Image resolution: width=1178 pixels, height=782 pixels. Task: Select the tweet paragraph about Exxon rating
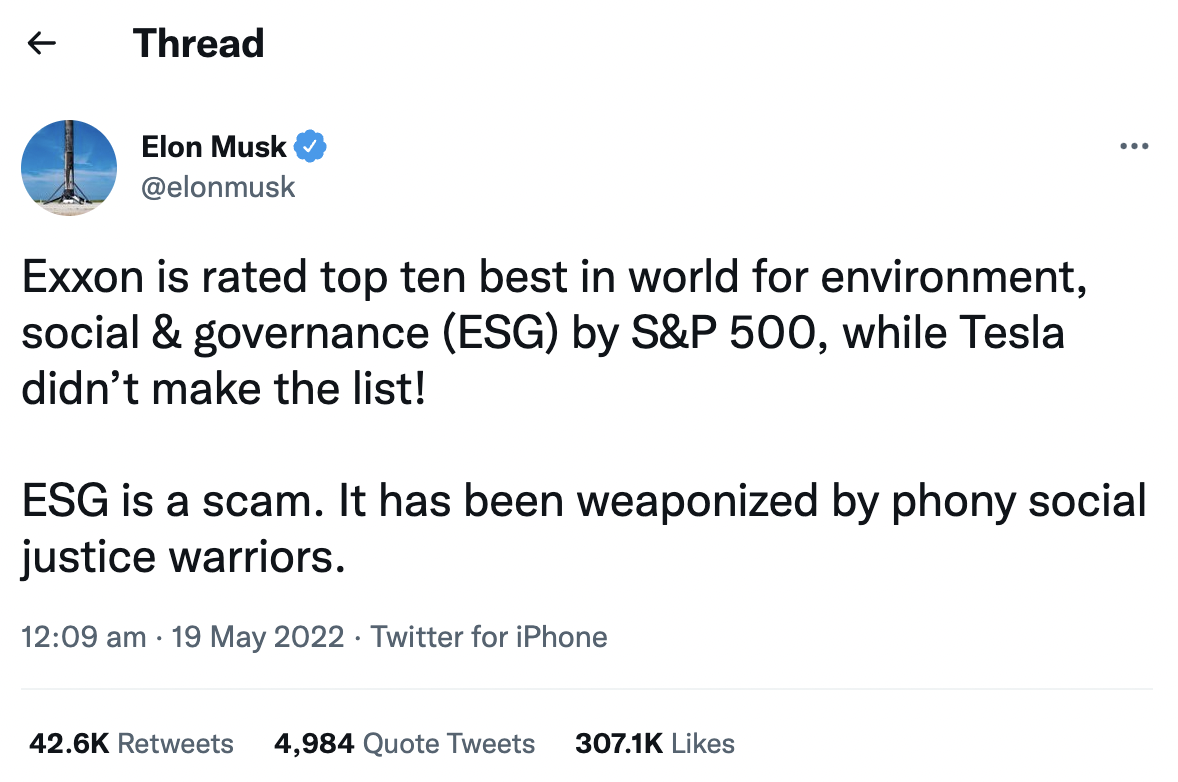(x=554, y=332)
